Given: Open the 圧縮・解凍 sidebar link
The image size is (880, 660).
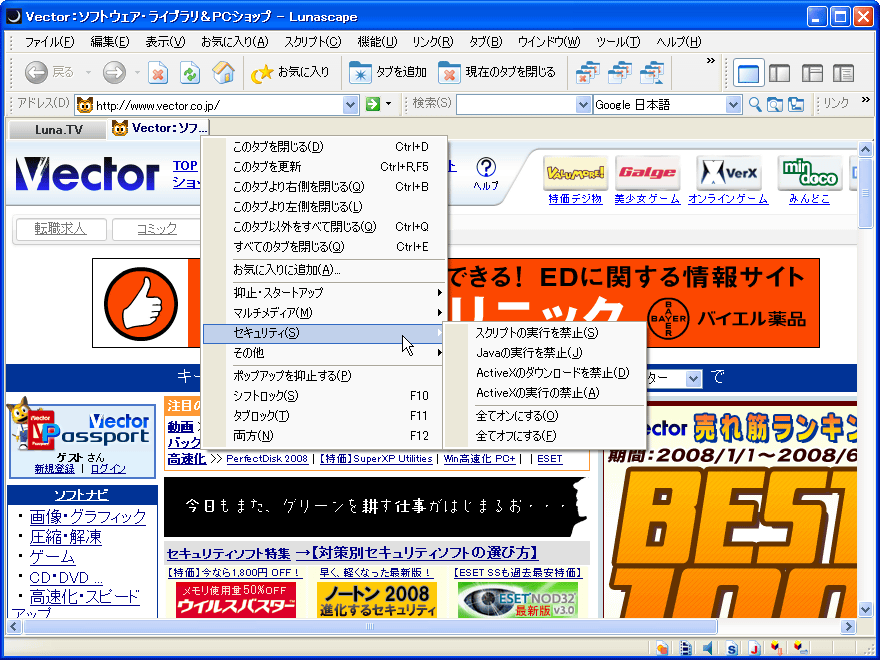Looking at the screenshot, I should tap(66, 537).
